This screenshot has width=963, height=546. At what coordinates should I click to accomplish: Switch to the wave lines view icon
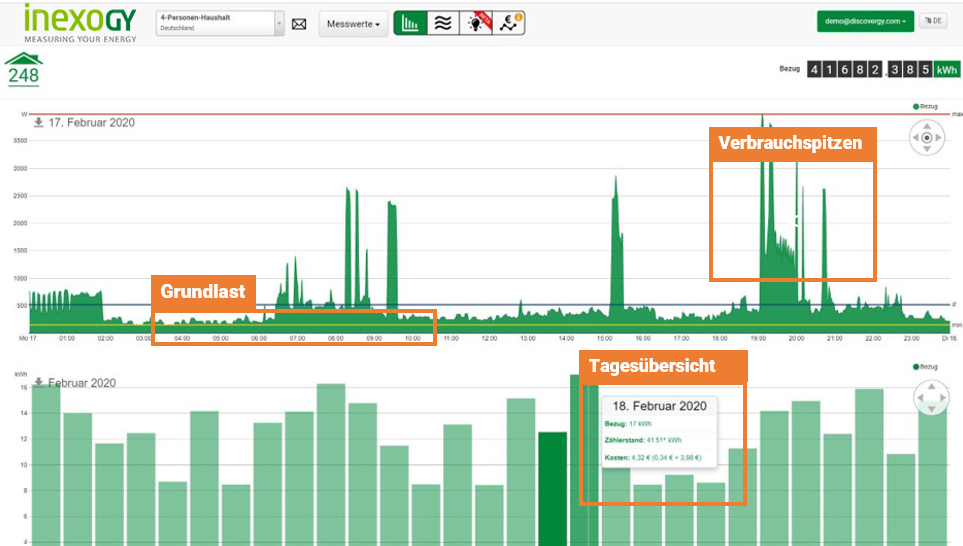(441, 23)
